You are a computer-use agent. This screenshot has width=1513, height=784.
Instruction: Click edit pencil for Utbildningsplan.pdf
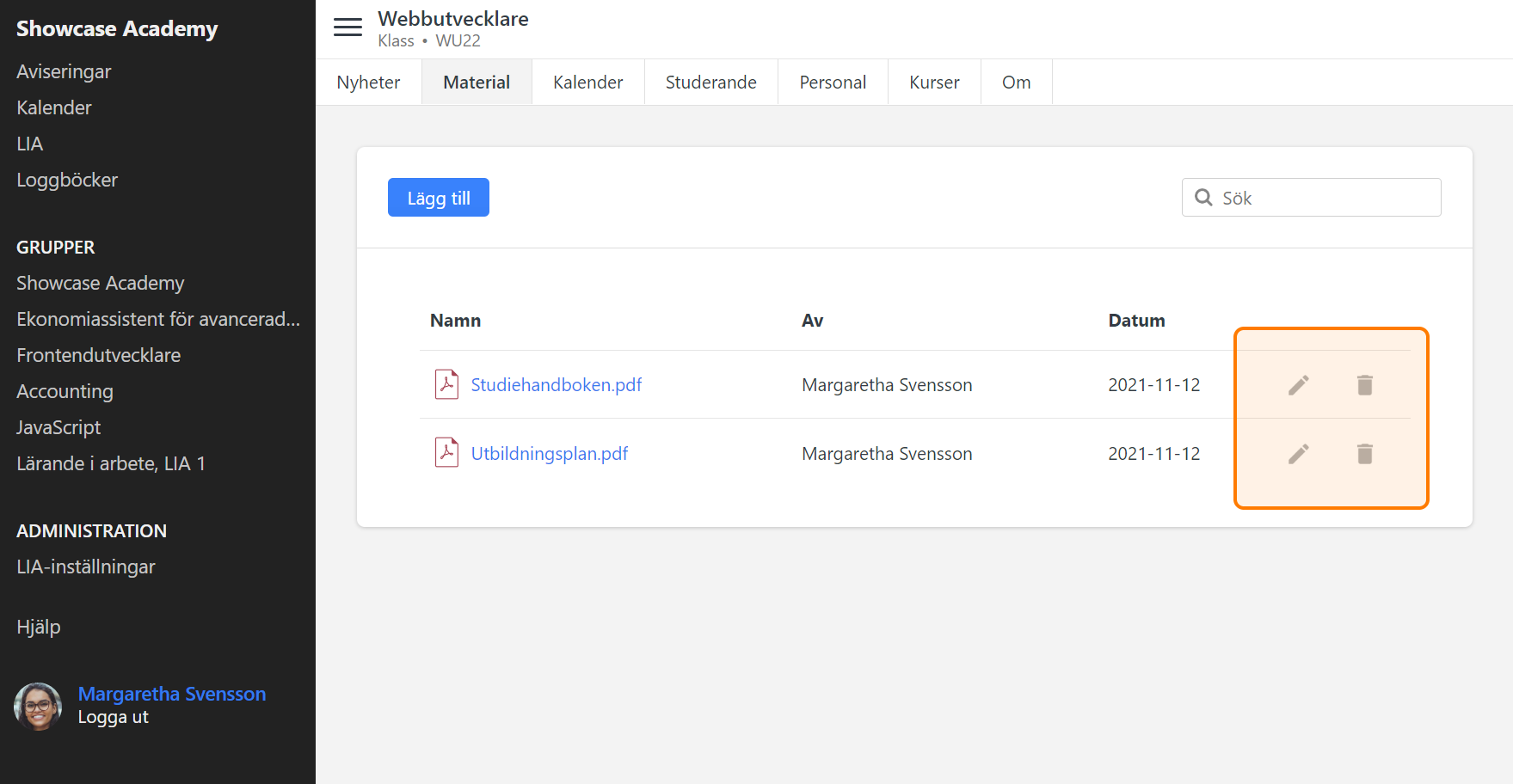point(1298,454)
